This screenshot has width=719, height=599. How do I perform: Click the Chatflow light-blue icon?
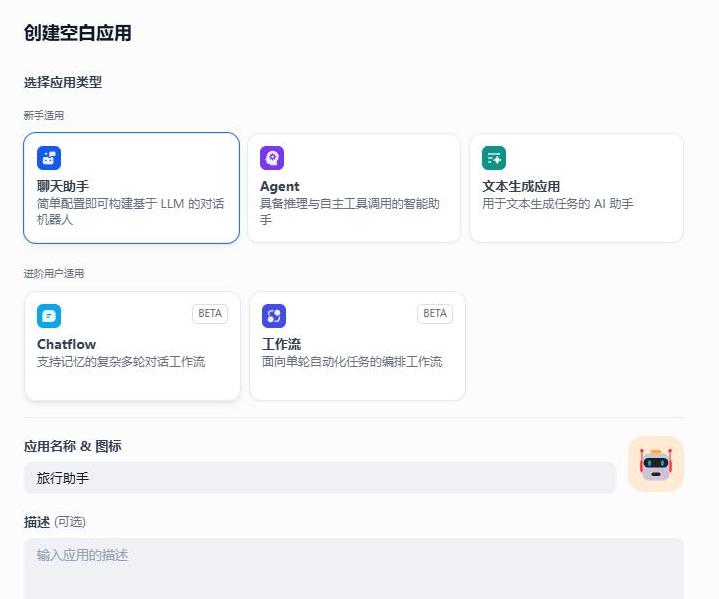(49, 316)
